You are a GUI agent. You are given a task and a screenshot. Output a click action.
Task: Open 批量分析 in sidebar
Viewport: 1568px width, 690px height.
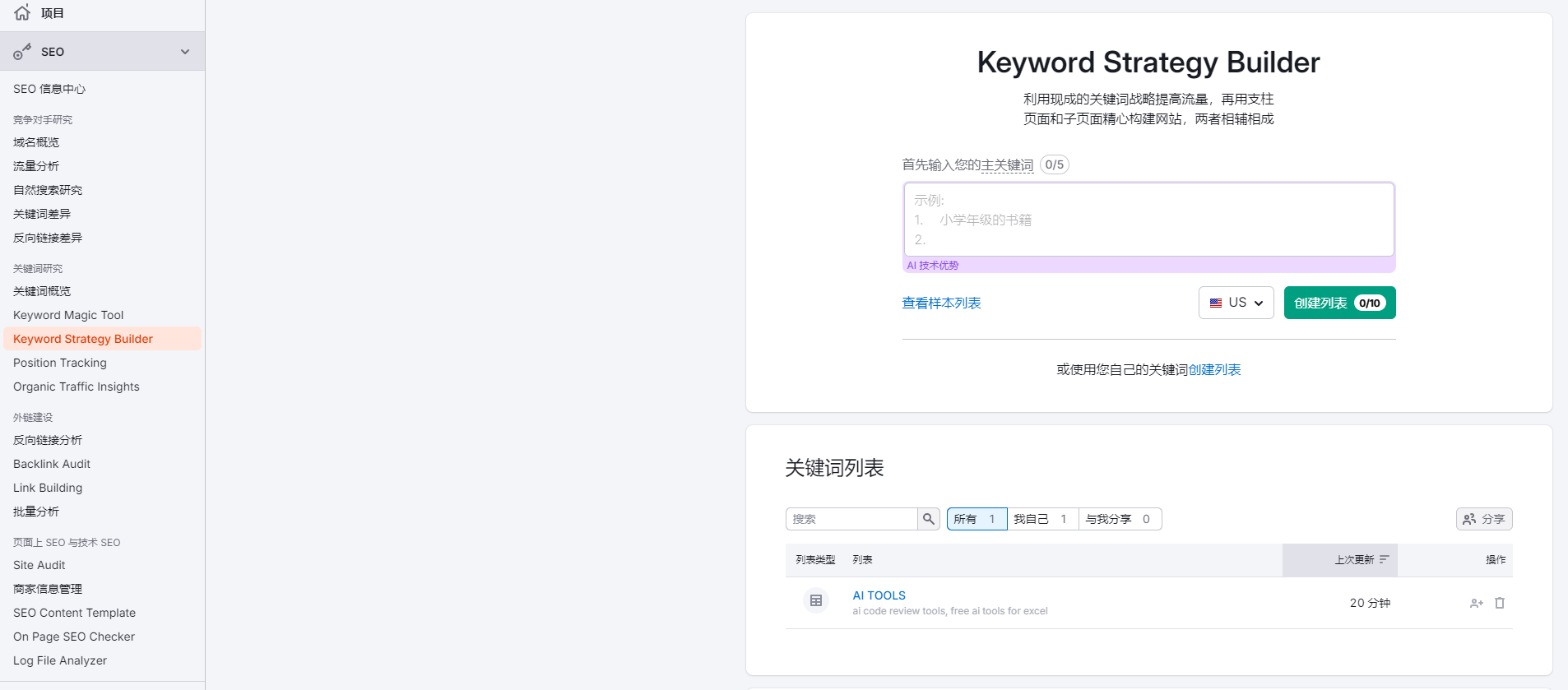[x=36, y=512]
